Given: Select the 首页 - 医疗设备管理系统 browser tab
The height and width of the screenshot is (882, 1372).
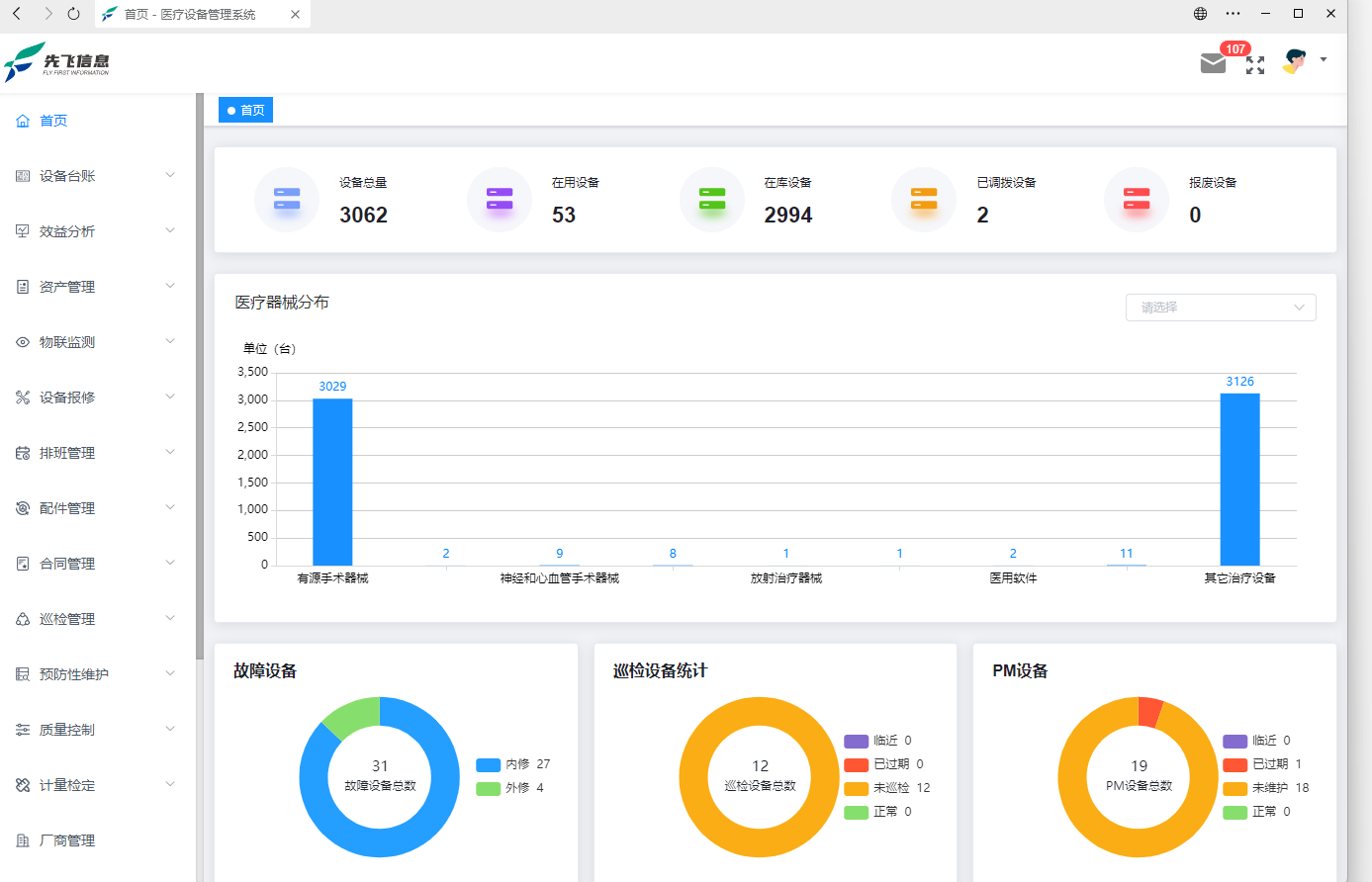Looking at the screenshot, I should click(x=202, y=14).
